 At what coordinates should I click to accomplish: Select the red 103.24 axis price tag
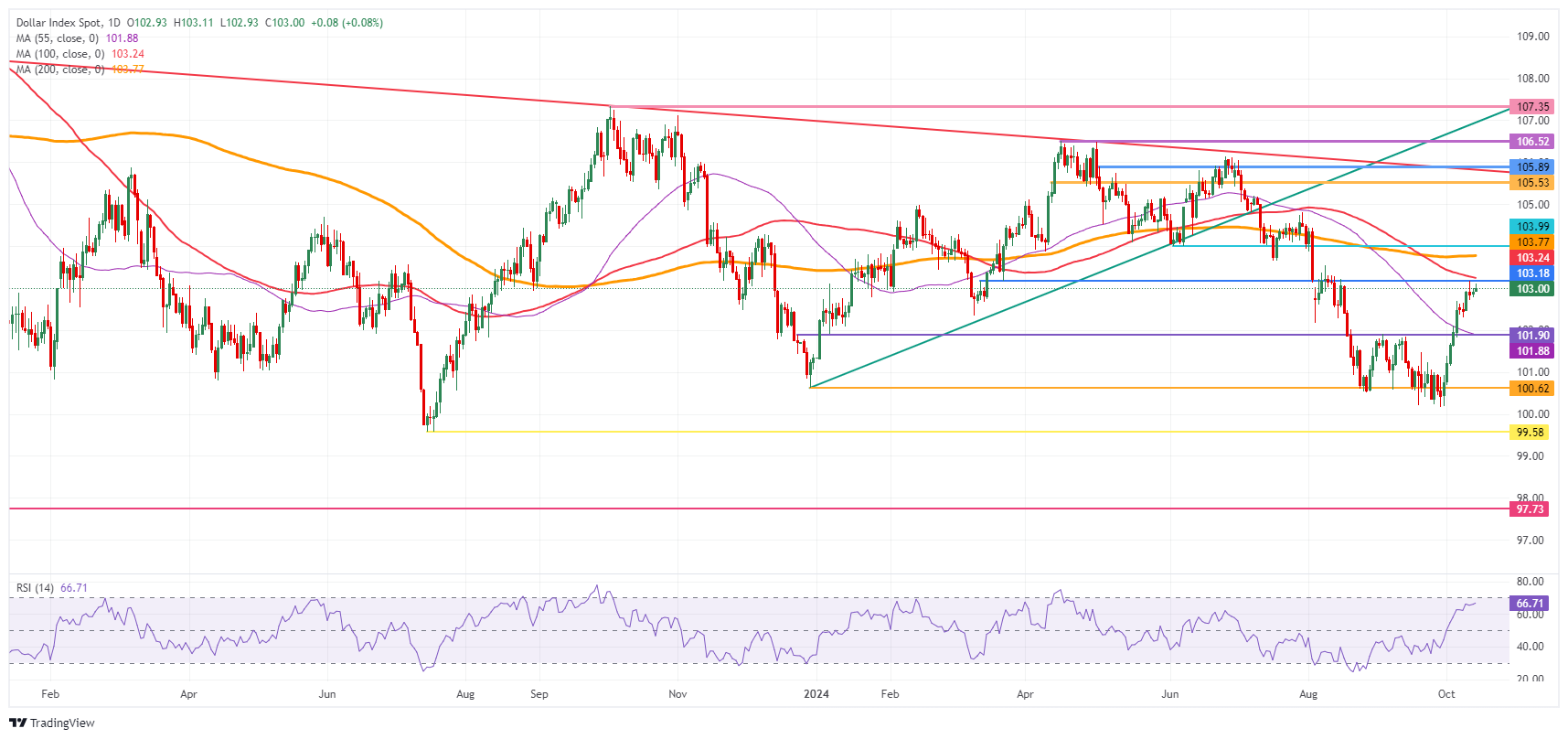point(1532,258)
